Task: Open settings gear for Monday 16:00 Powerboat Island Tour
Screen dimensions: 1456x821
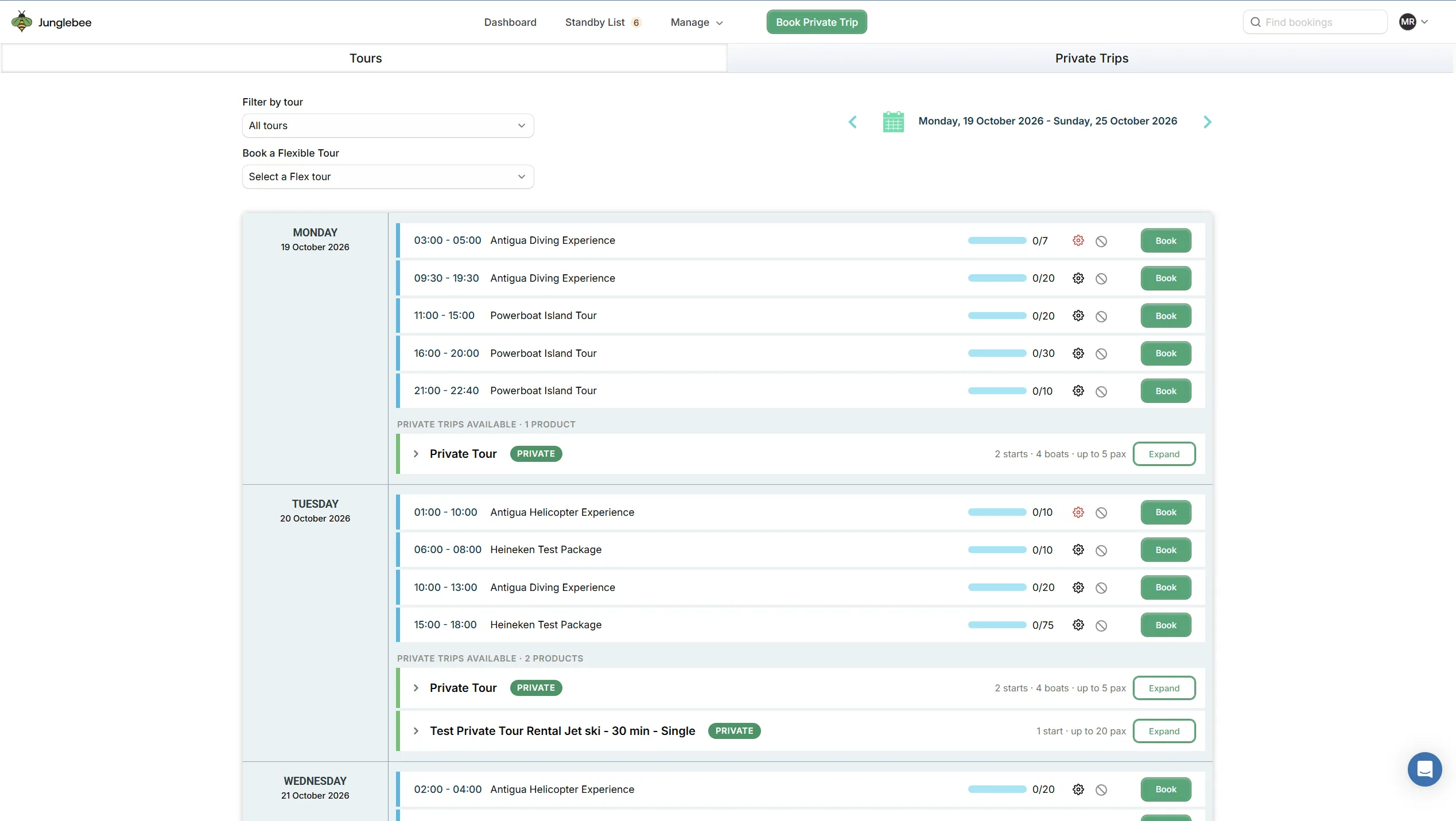Action: tap(1078, 353)
